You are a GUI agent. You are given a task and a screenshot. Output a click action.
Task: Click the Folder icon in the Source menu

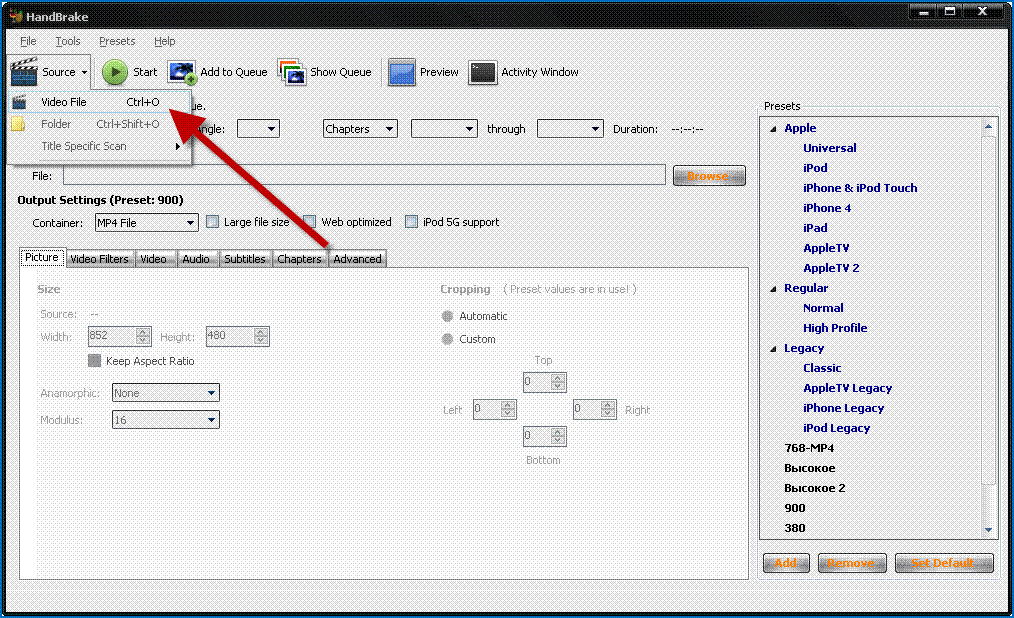(18, 124)
